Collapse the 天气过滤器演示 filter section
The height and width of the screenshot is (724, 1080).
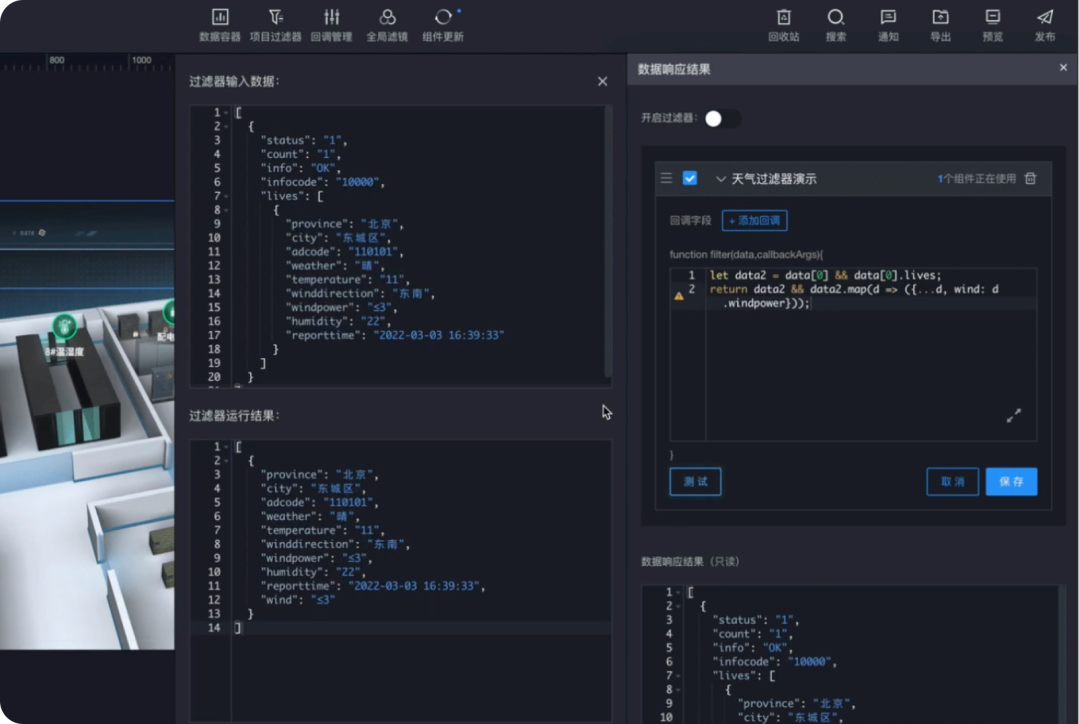(x=720, y=179)
